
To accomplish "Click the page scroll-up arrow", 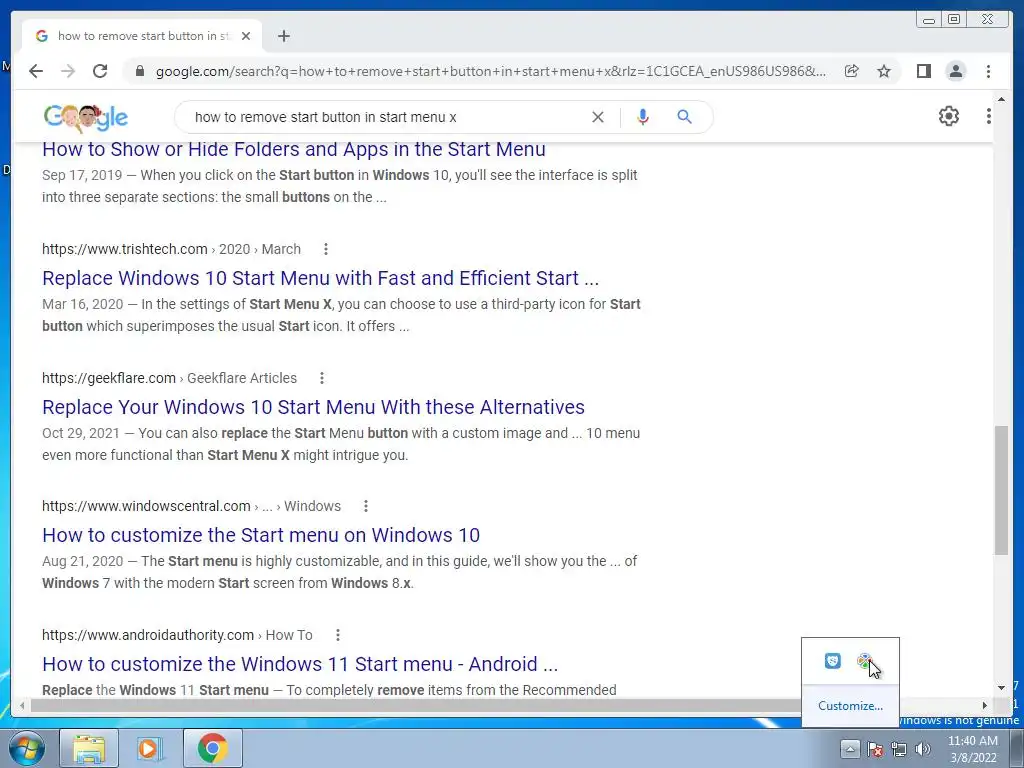I will click(1001, 99).
